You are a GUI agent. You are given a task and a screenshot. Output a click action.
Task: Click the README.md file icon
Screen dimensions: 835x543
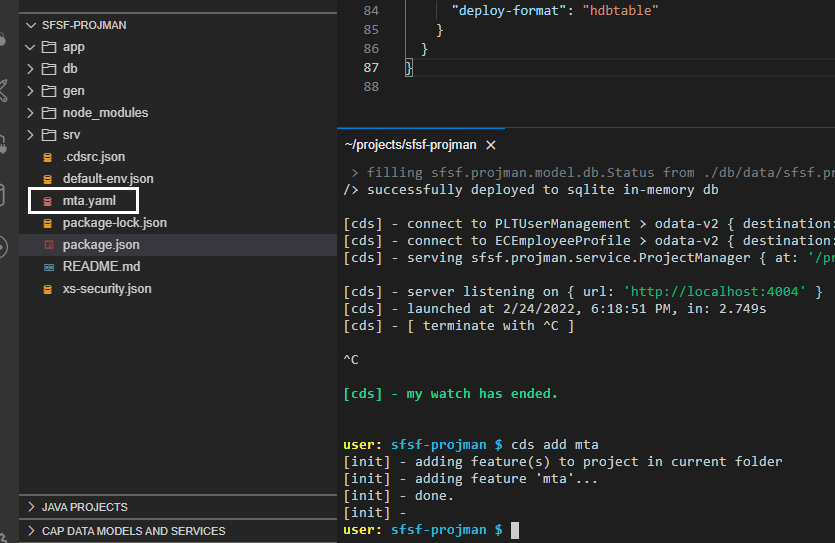[x=49, y=267]
